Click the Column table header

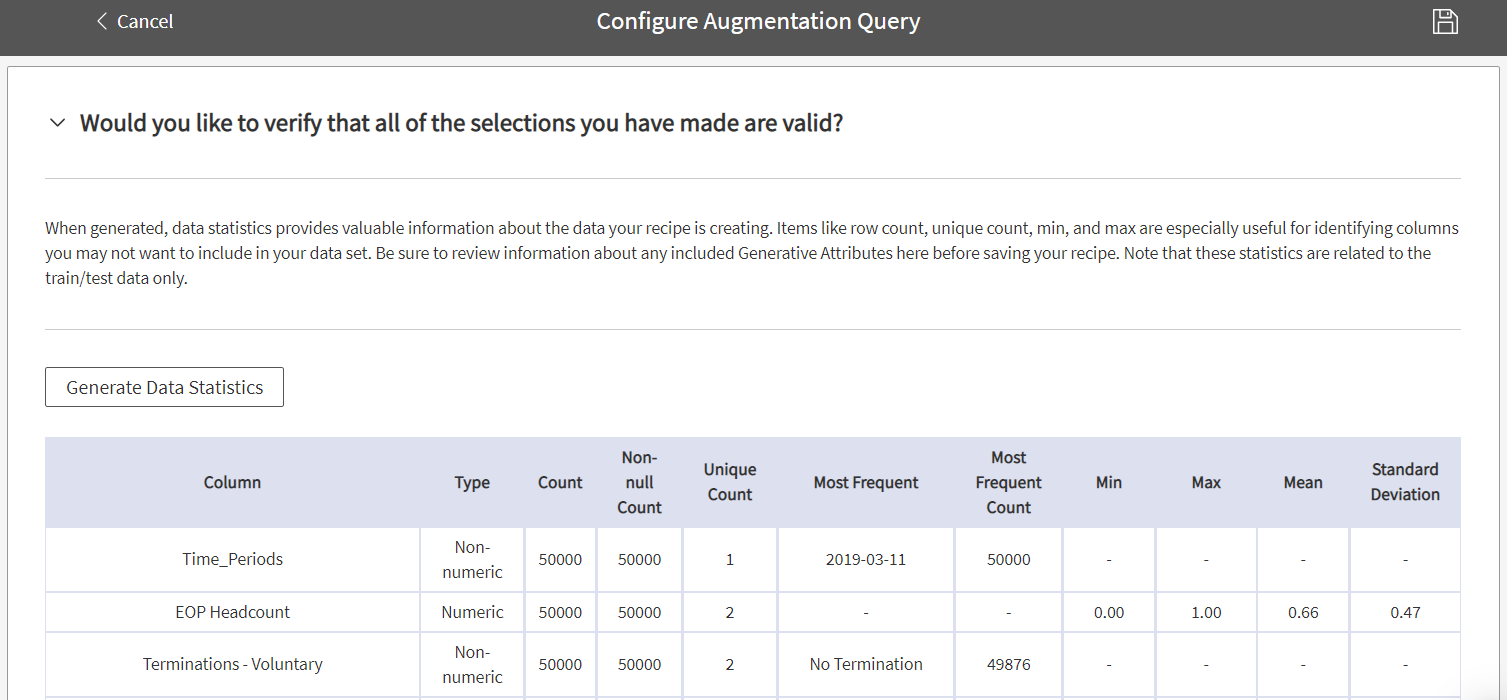[x=232, y=482]
